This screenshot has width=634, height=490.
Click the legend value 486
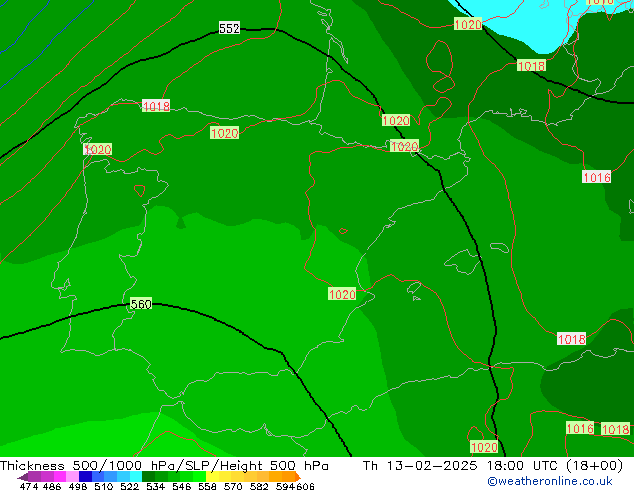(x=52, y=486)
